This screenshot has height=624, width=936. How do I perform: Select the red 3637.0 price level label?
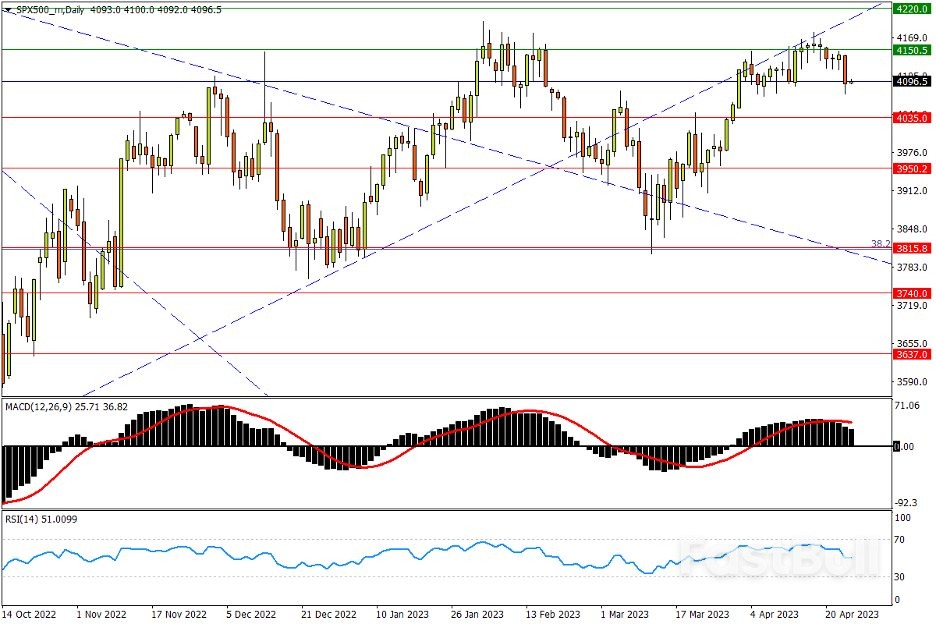pos(911,354)
